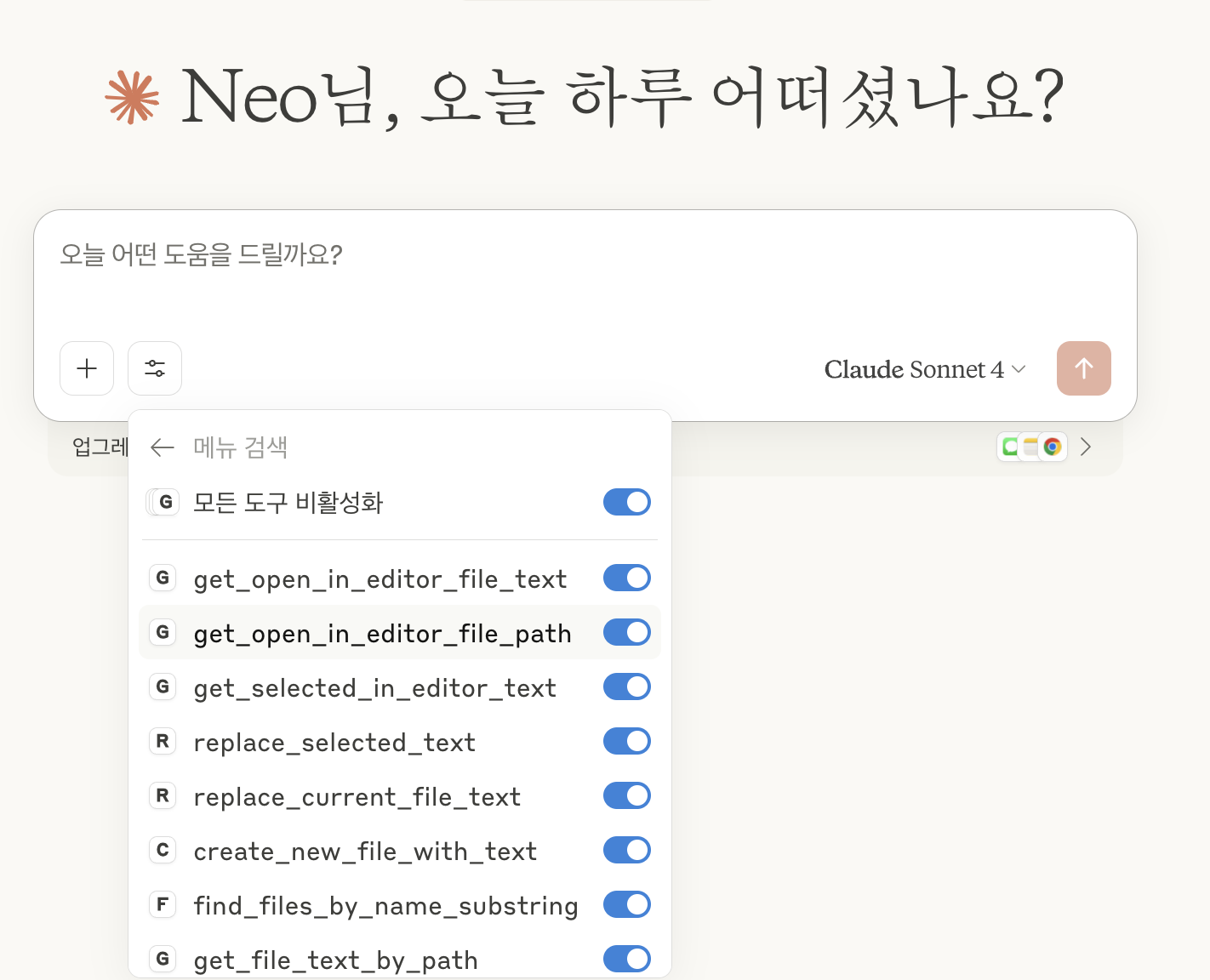Click the G icon beside get_selected_in_editor_text
The width and height of the screenshot is (1210, 980).
click(x=163, y=687)
